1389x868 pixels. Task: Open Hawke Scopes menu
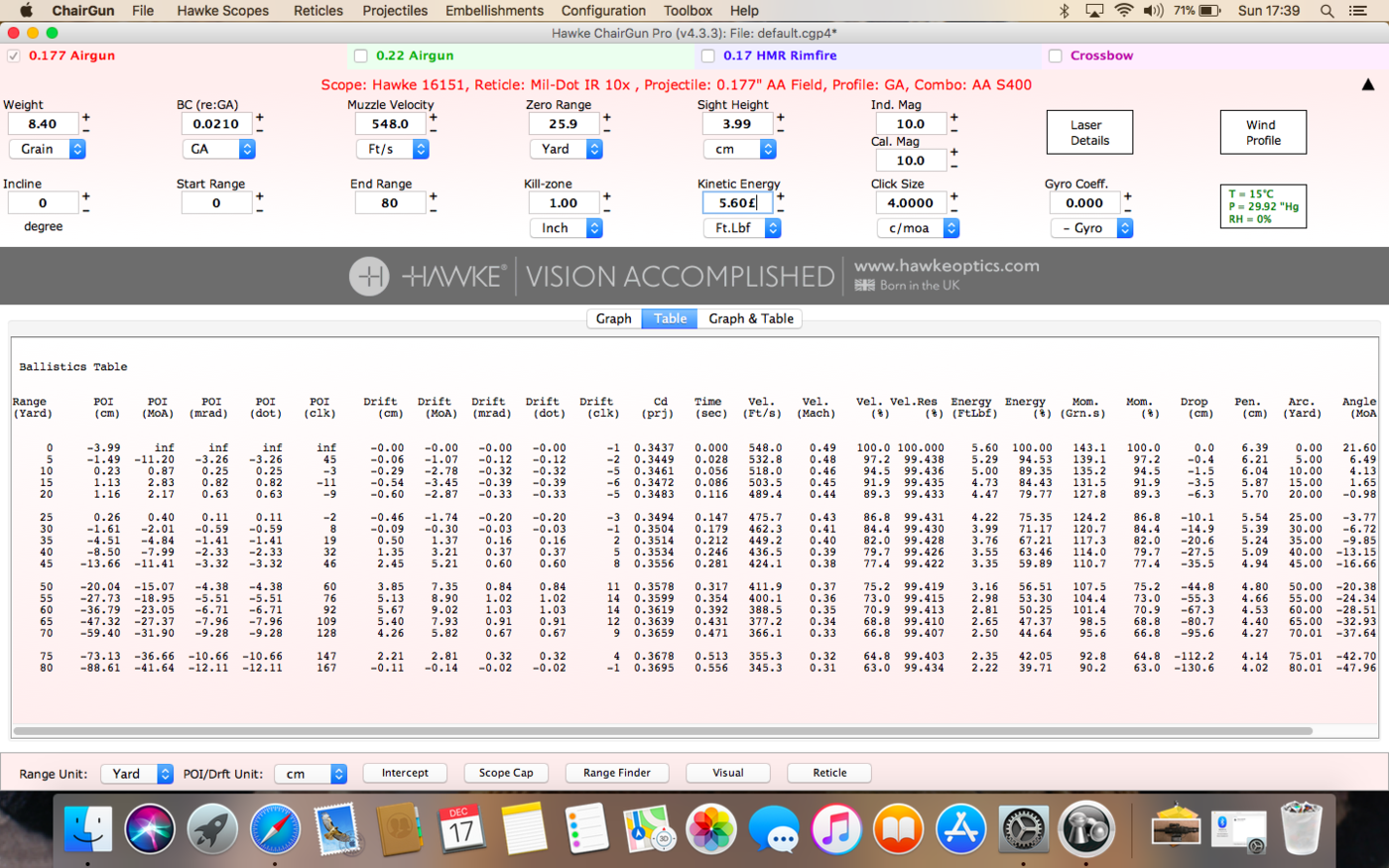[222, 11]
